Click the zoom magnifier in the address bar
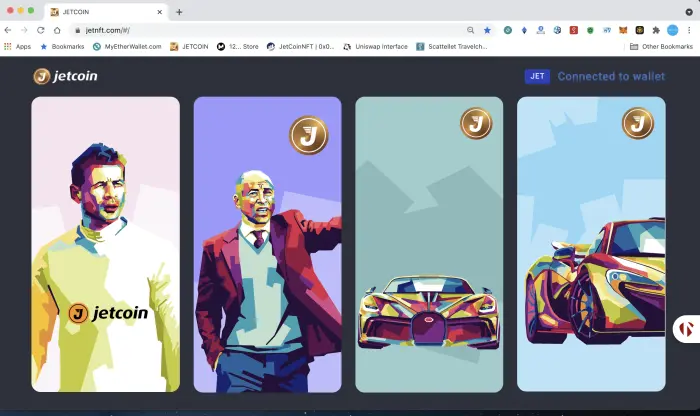 [x=471, y=30]
